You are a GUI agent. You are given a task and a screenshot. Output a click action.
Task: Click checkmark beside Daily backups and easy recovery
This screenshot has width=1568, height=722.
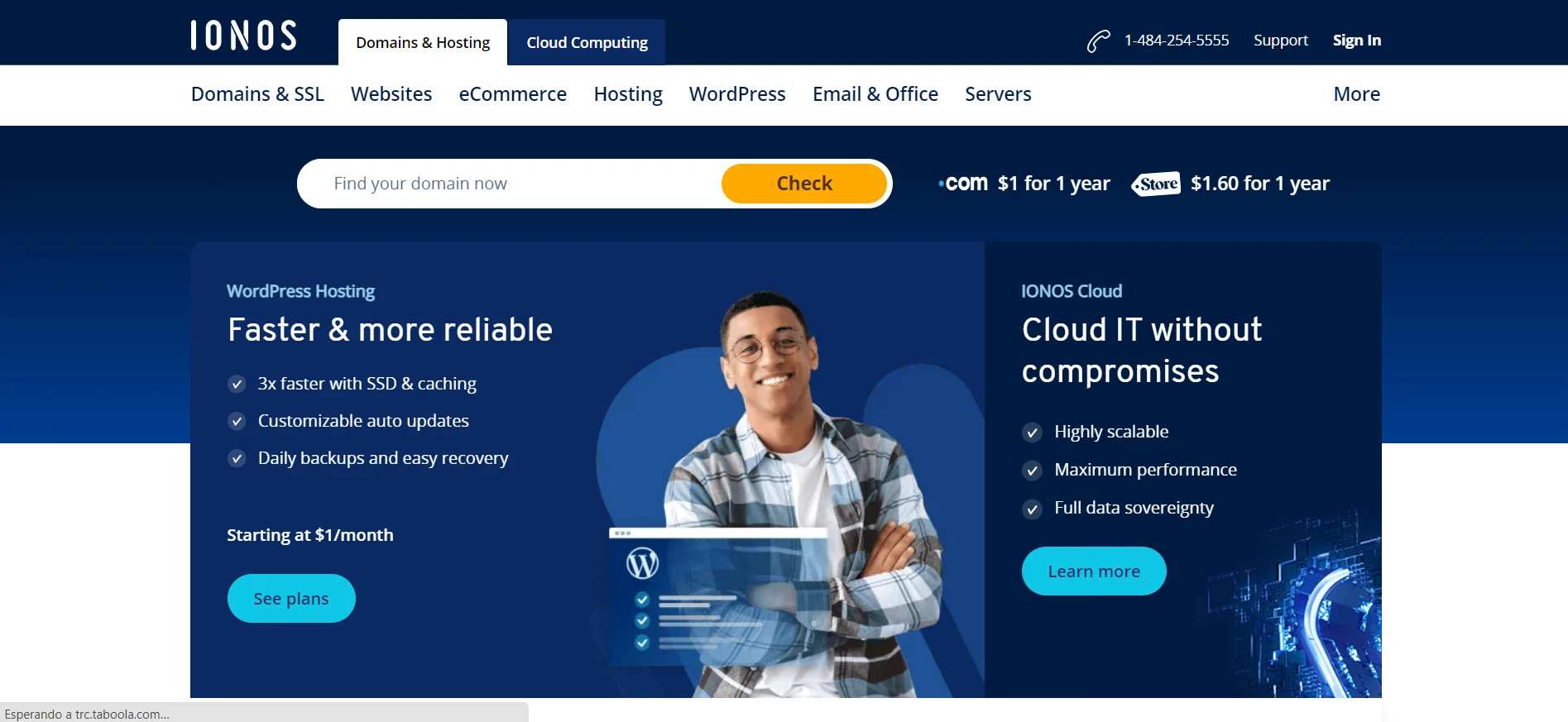[237, 458]
